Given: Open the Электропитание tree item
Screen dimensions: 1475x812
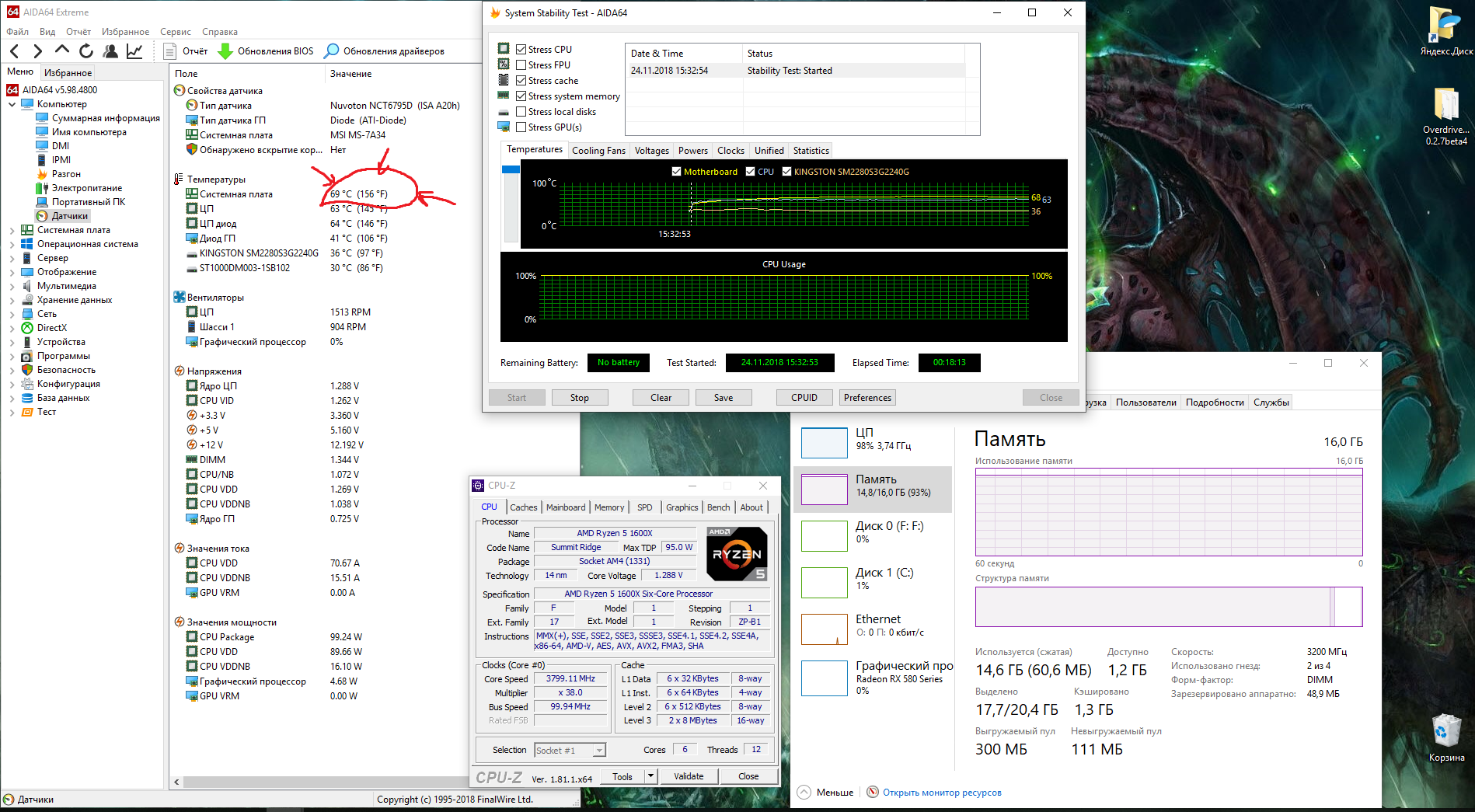Looking at the screenshot, I should click(x=87, y=188).
